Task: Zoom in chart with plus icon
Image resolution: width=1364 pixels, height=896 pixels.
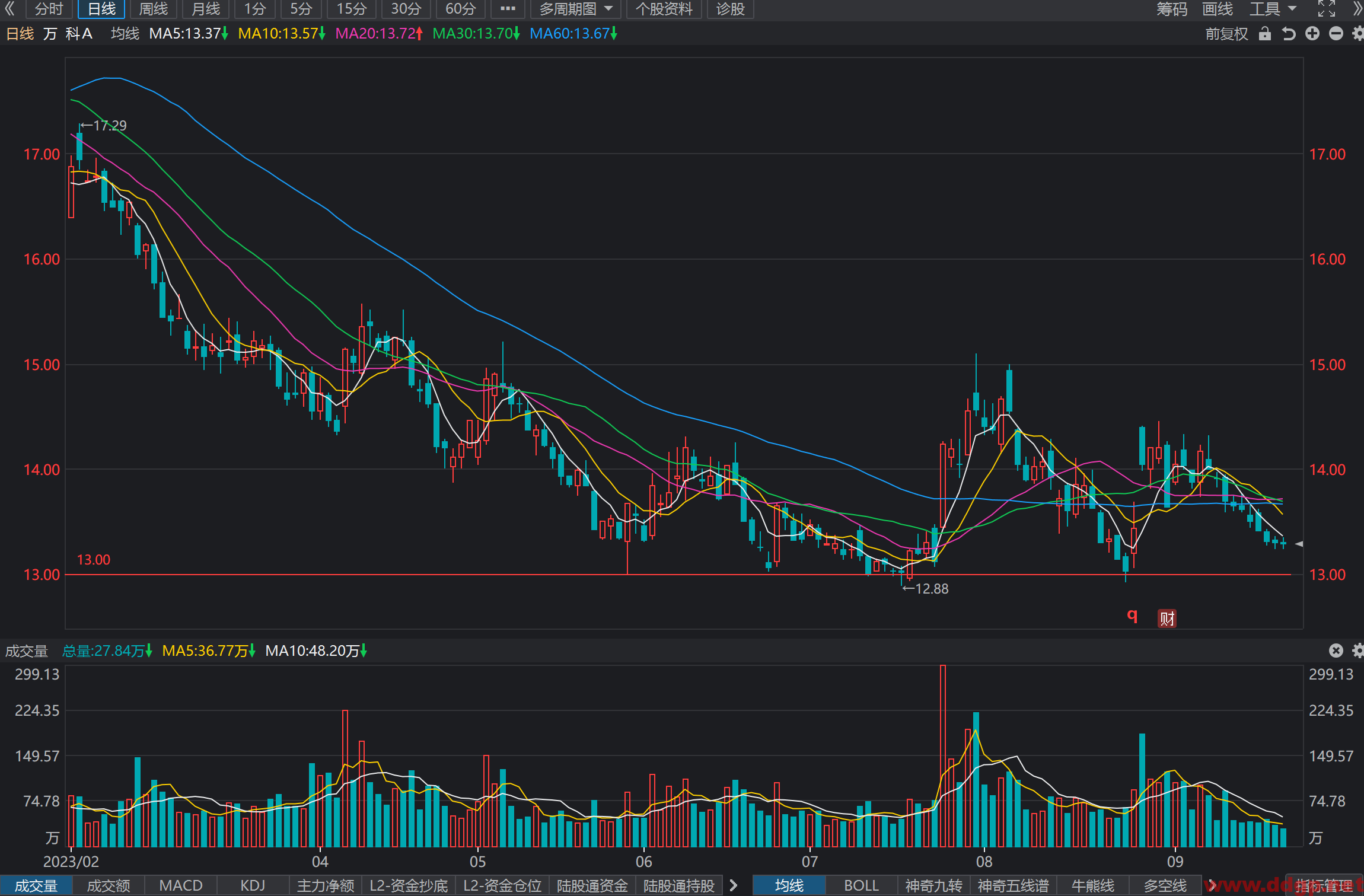Action: (x=1312, y=34)
